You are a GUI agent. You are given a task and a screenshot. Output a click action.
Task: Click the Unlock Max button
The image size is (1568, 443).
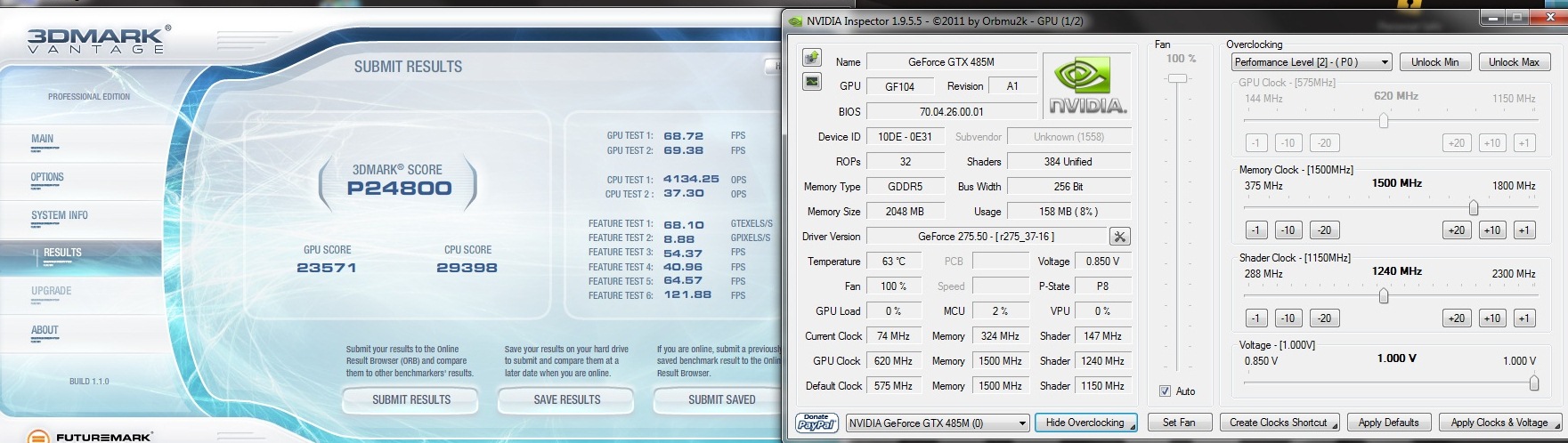tap(1514, 62)
